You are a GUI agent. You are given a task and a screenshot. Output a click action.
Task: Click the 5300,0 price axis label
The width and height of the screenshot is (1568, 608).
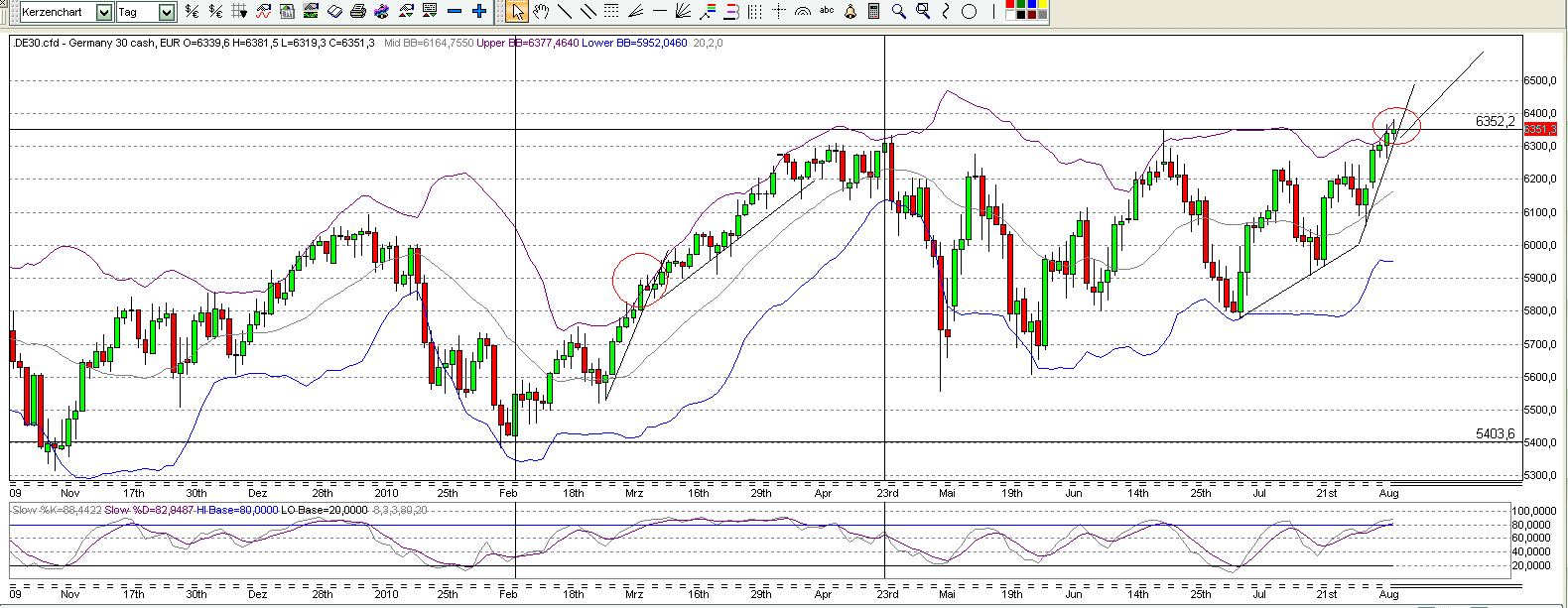[x=1539, y=476]
